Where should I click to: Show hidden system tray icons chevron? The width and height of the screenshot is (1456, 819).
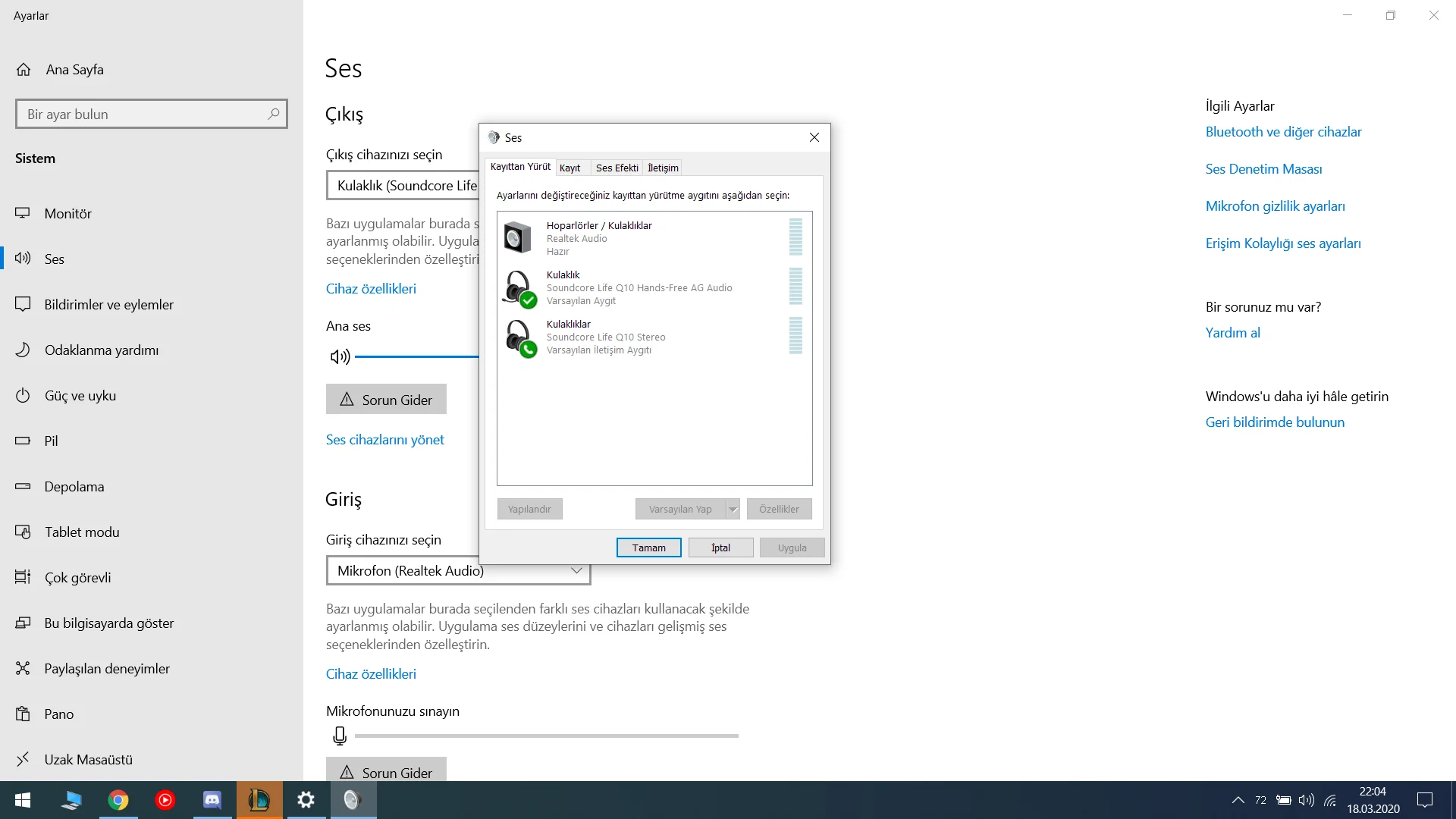(1238, 800)
